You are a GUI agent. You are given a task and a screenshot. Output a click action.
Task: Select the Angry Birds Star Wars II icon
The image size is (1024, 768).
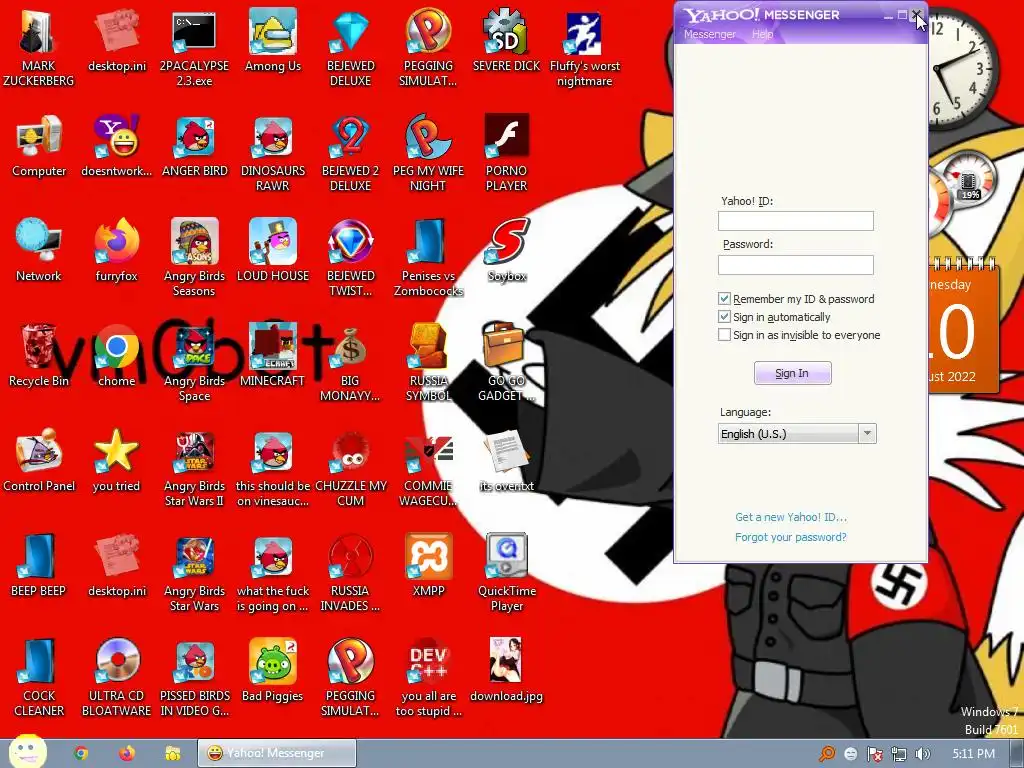[195, 469]
